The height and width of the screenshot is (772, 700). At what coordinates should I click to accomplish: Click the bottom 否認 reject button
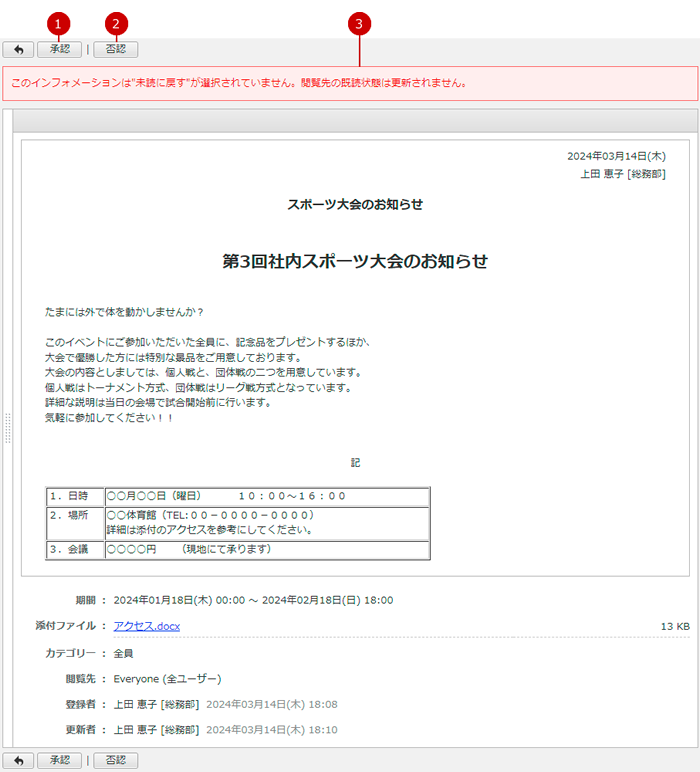116,760
